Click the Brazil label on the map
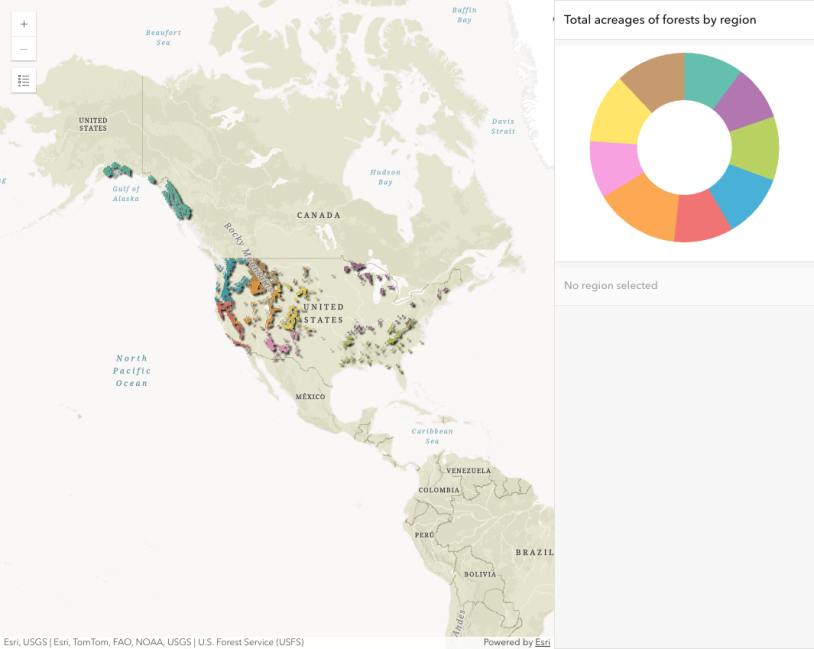The width and height of the screenshot is (814, 649). [533, 552]
